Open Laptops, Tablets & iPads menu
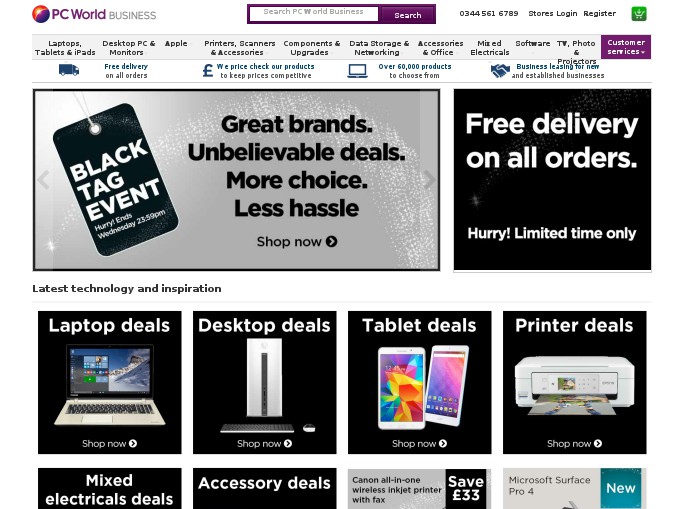This screenshot has width=683, height=509. click(65, 47)
